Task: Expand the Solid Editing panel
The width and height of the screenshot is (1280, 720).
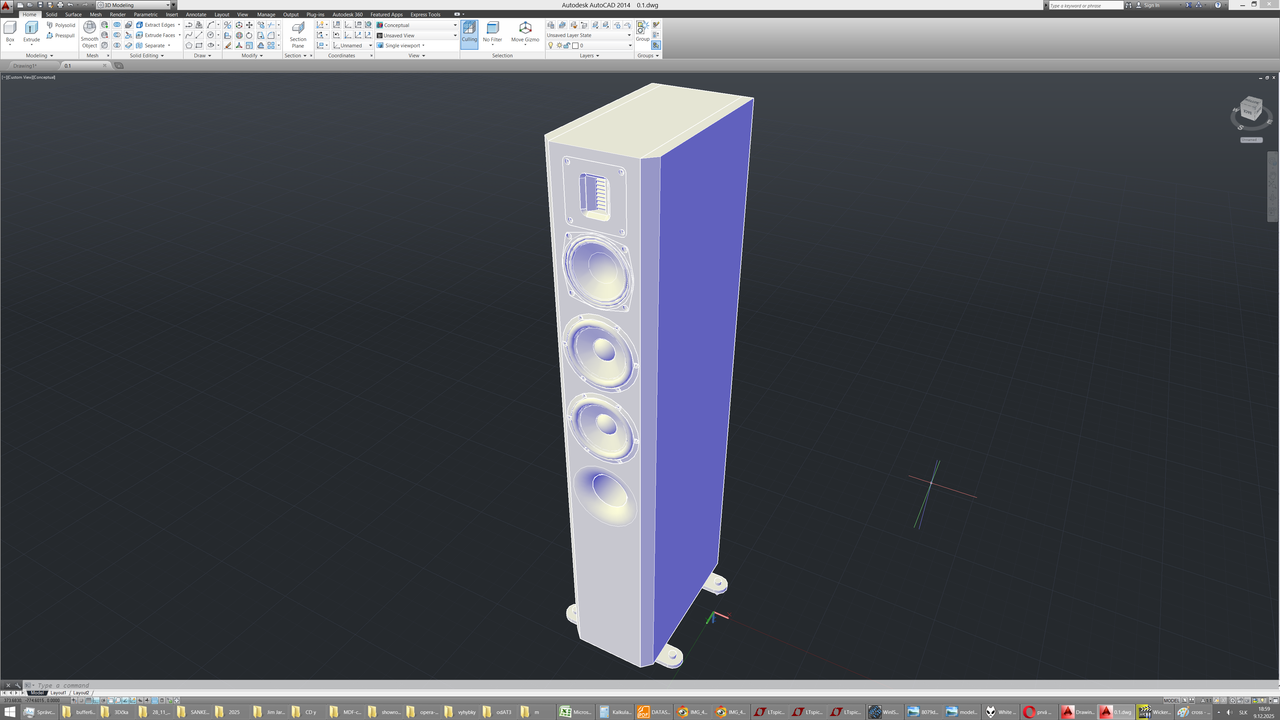Action: pyautogui.click(x=145, y=56)
